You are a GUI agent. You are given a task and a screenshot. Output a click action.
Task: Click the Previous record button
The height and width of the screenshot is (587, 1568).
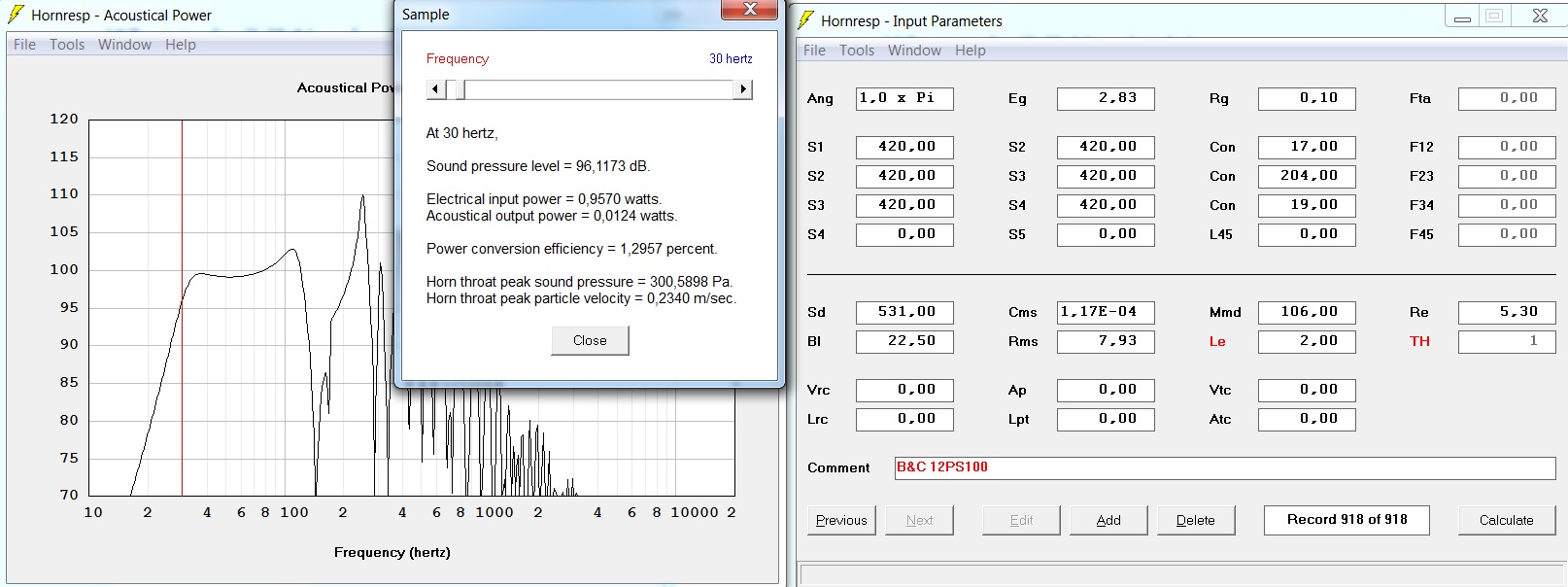coord(841,520)
